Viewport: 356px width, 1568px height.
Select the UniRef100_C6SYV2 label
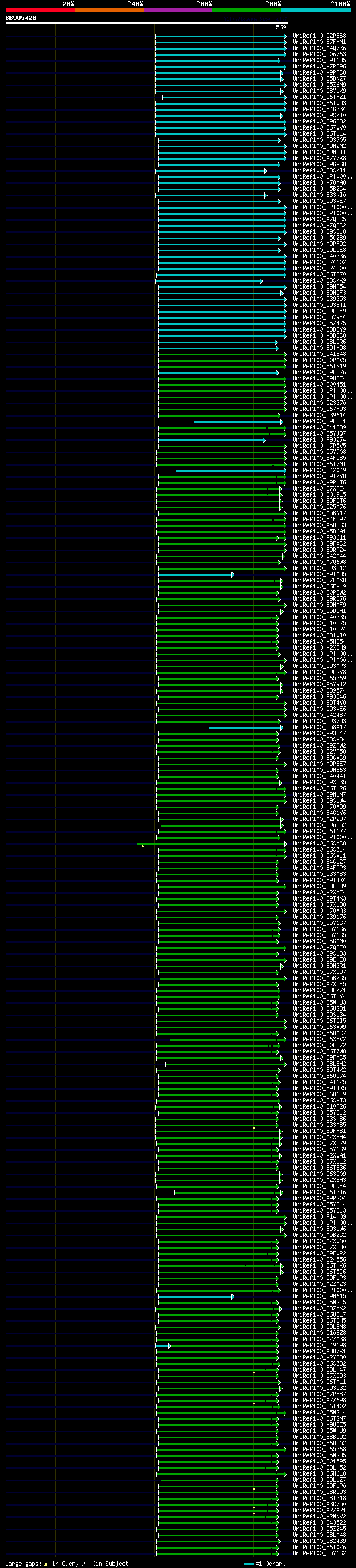point(319,1040)
